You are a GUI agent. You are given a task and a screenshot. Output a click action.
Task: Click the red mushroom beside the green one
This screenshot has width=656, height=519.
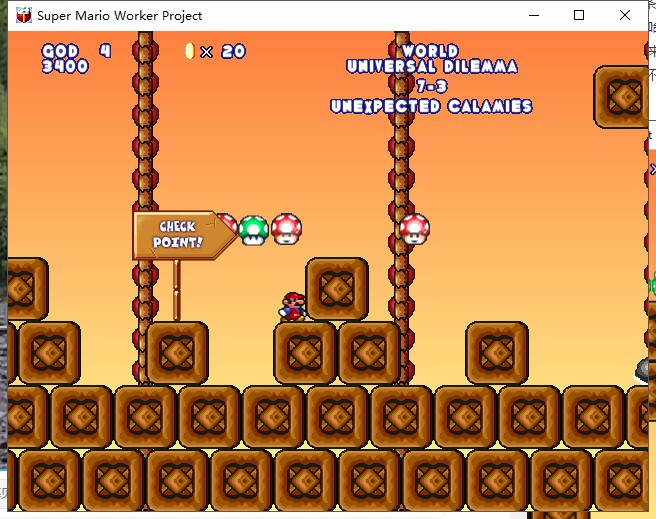pos(287,229)
